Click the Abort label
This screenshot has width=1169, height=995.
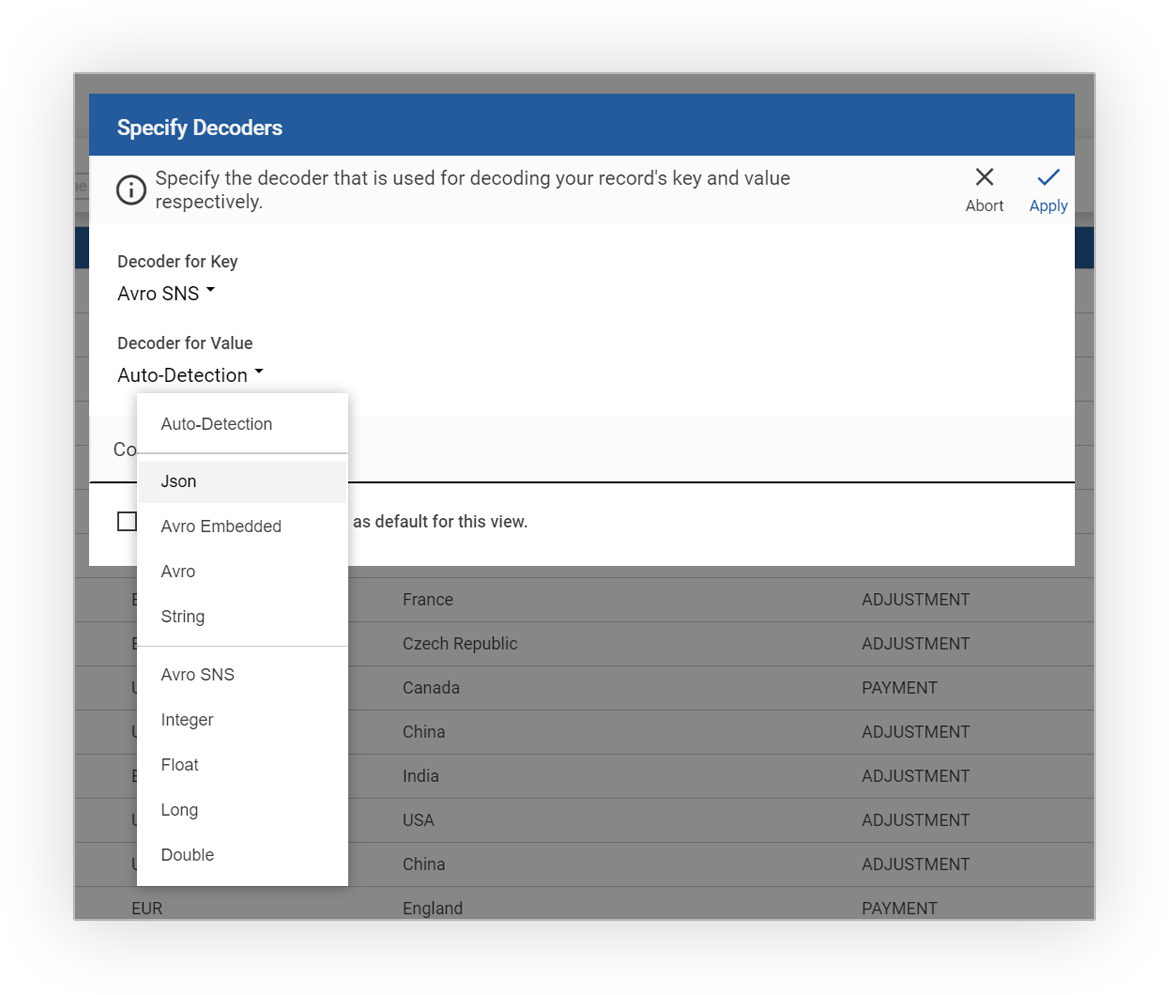(x=984, y=206)
